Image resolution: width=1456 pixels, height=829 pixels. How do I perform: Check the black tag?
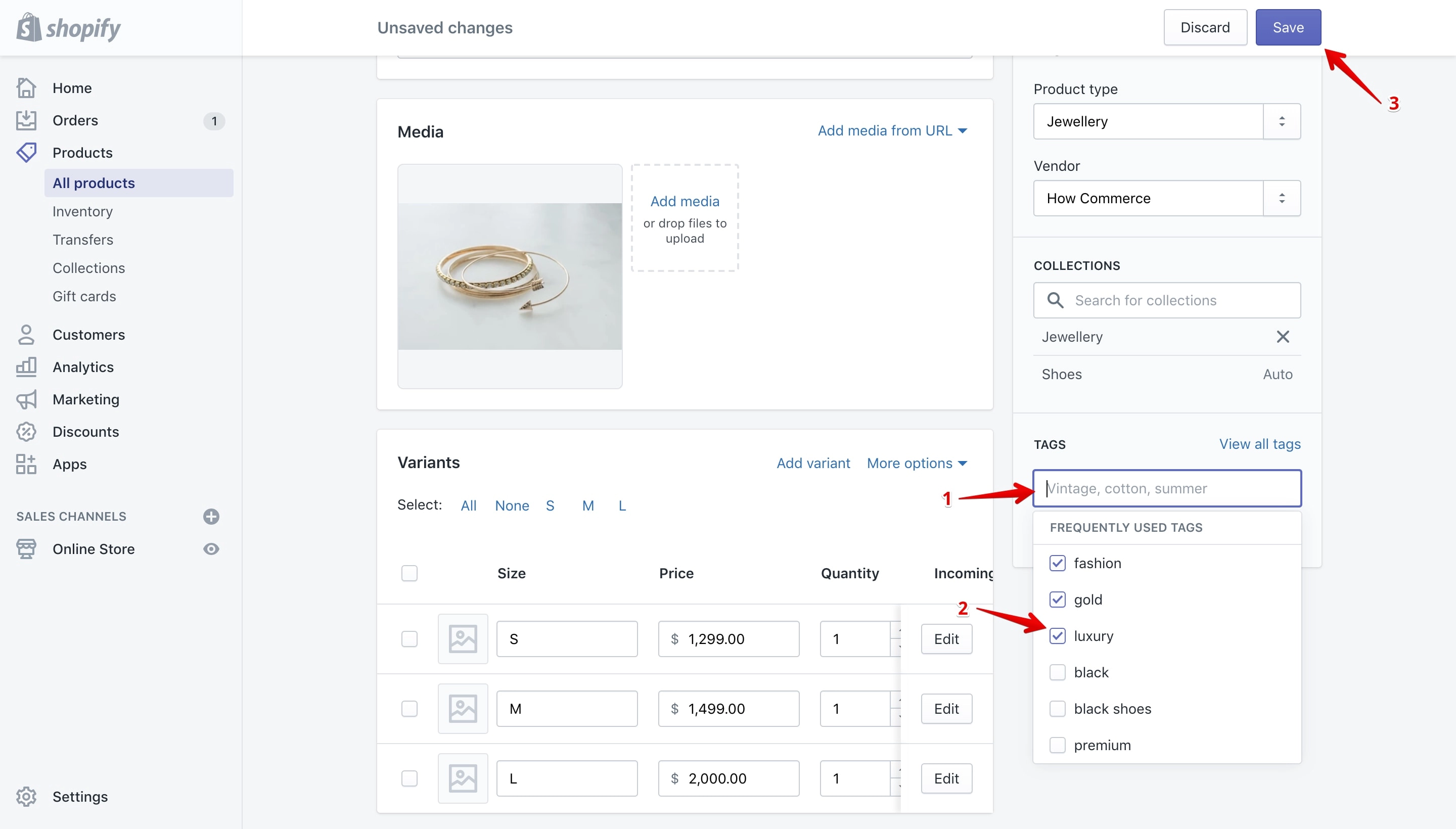click(1058, 672)
